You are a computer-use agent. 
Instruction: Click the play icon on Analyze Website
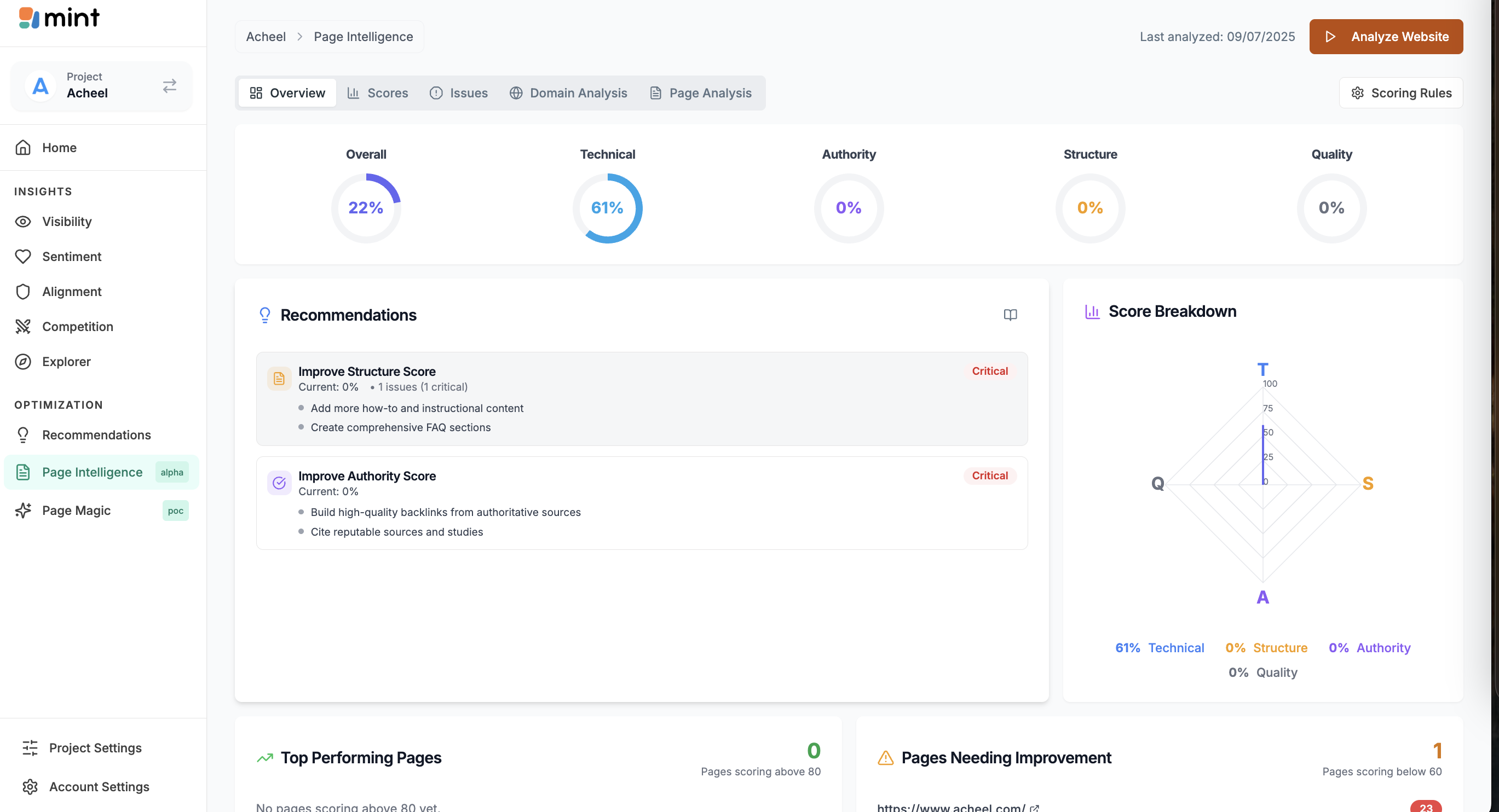coord(1330,37)
